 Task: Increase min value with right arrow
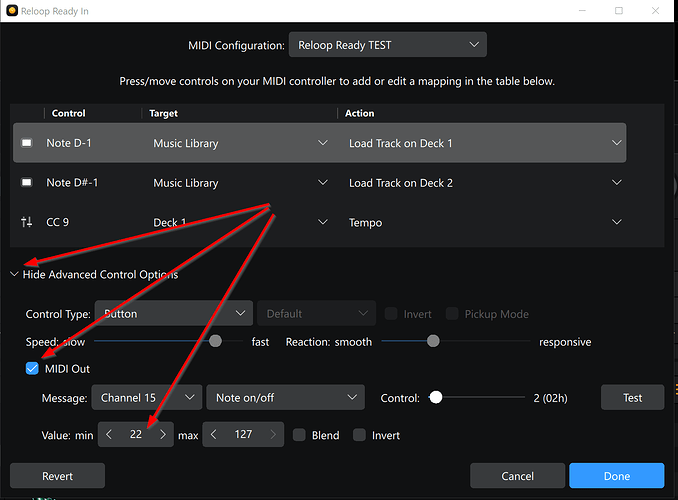pyautogui.click(x=163, y=435)
